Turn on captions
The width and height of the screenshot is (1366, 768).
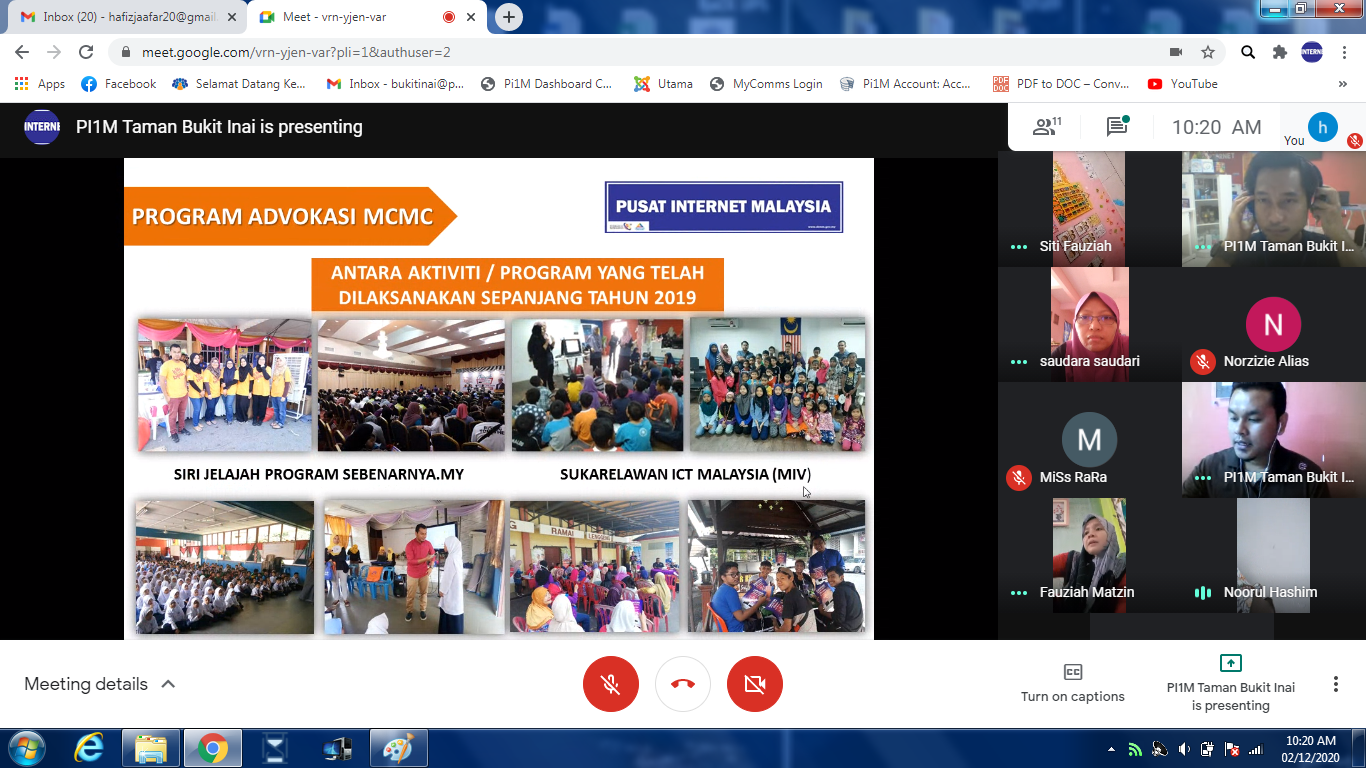(1072, 683)
